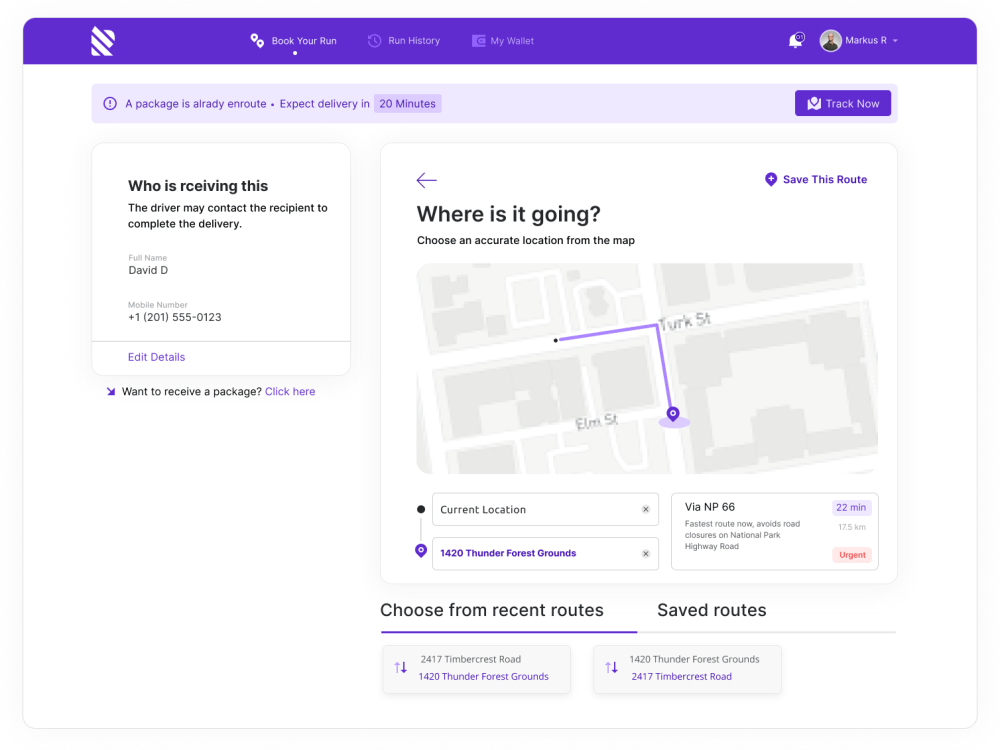
Task: Clear the 1420 Thunder Forest Grounds field
Action: [x=645, y=554]
